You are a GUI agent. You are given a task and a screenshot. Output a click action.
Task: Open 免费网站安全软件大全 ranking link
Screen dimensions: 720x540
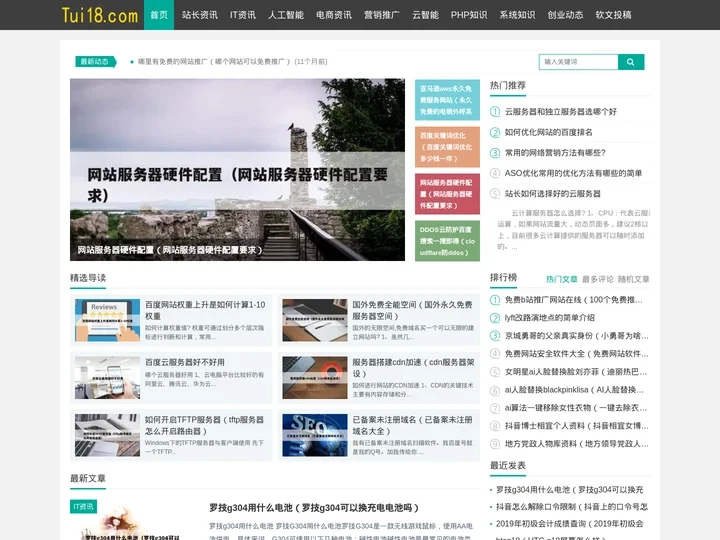(576, 354)
